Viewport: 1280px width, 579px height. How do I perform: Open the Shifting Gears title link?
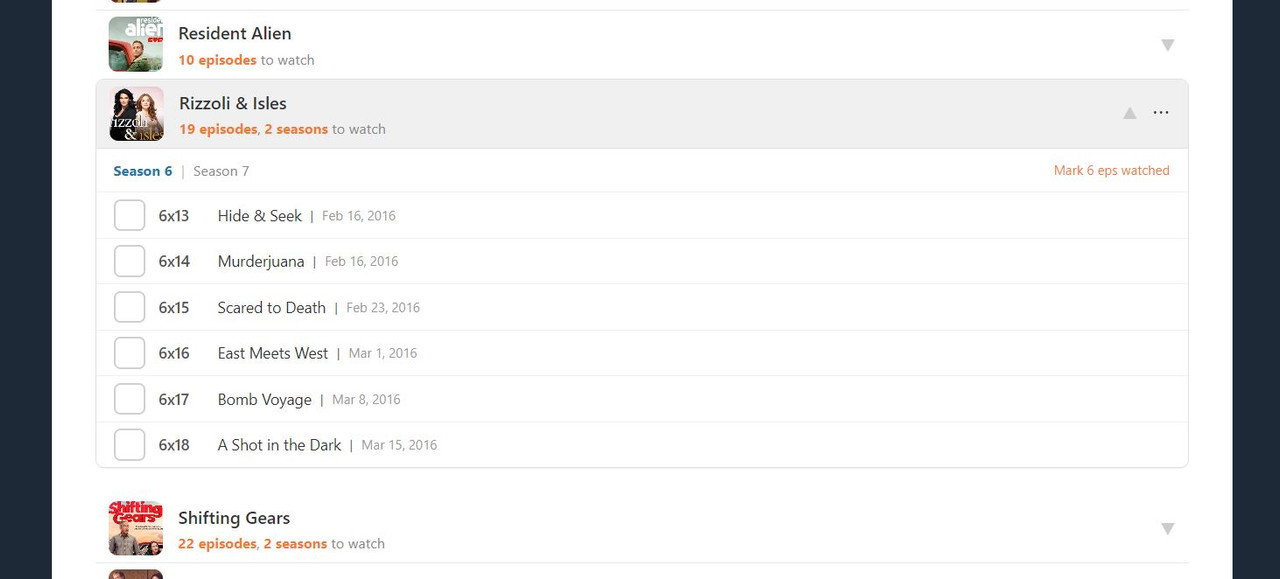click(x=234, y=518)
